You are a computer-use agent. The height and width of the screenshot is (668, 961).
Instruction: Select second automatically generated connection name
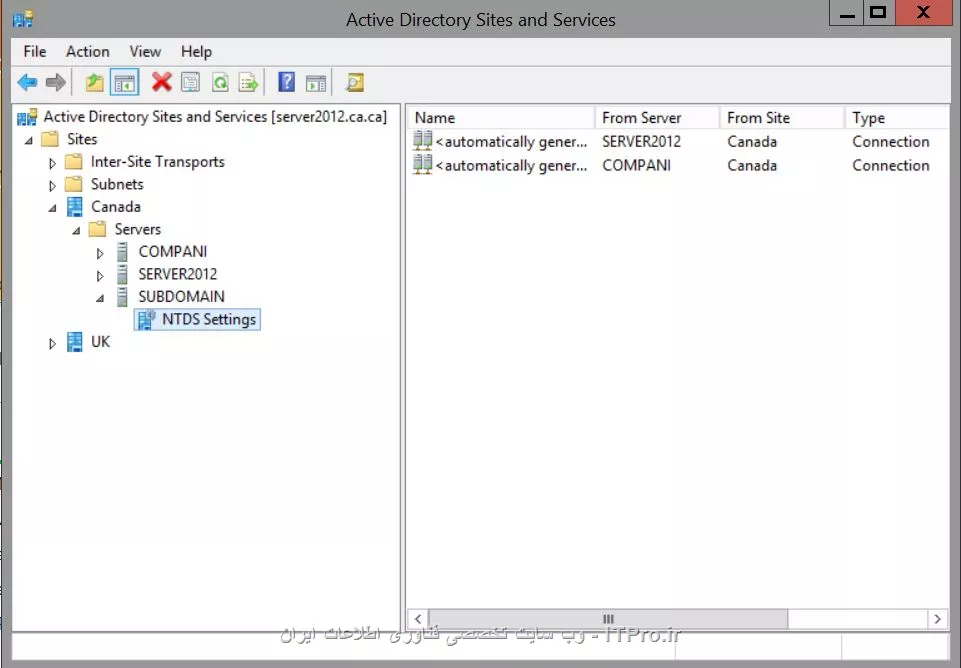point(512,165)
